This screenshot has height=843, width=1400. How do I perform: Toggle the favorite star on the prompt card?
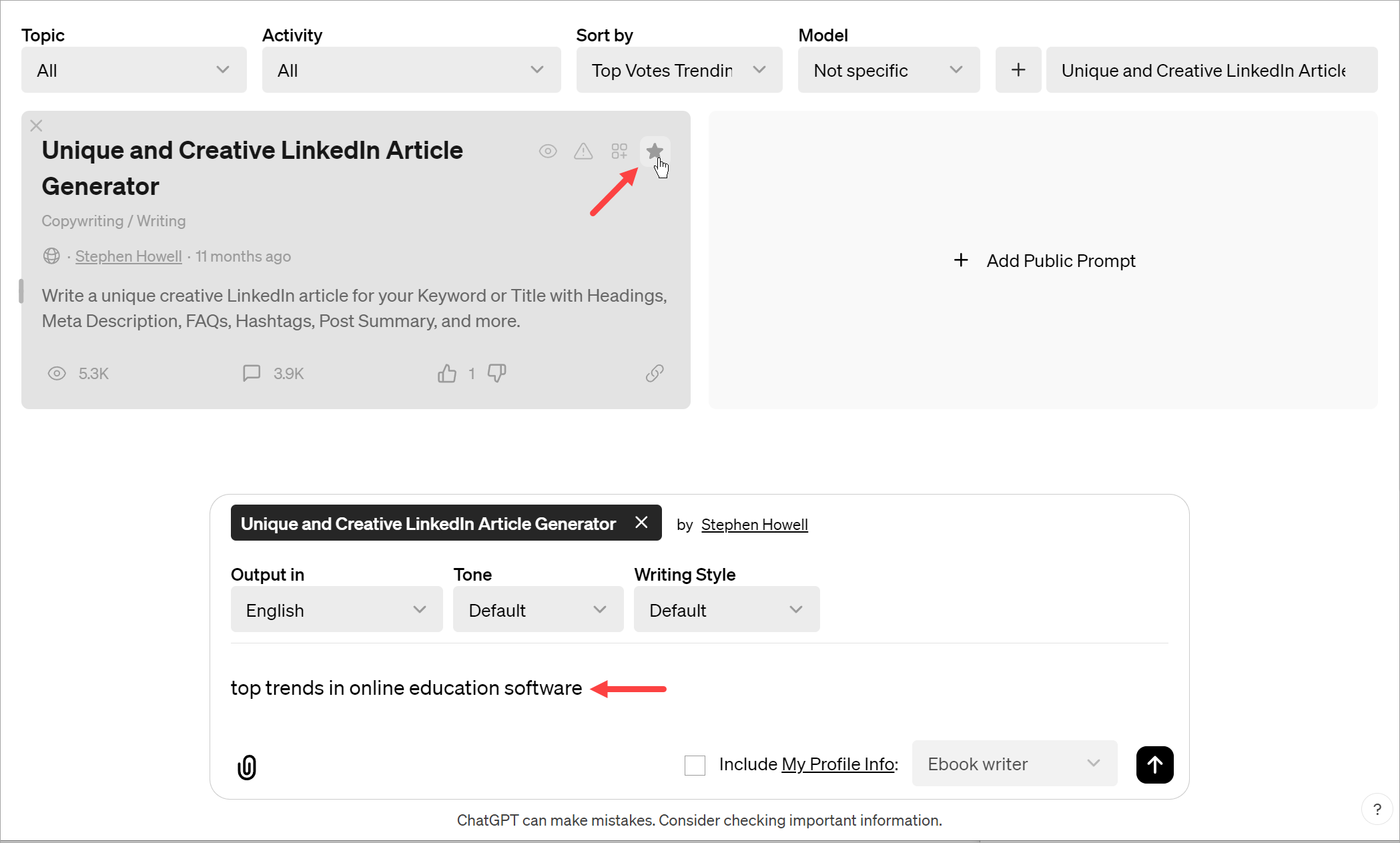(x=655, y=151)
